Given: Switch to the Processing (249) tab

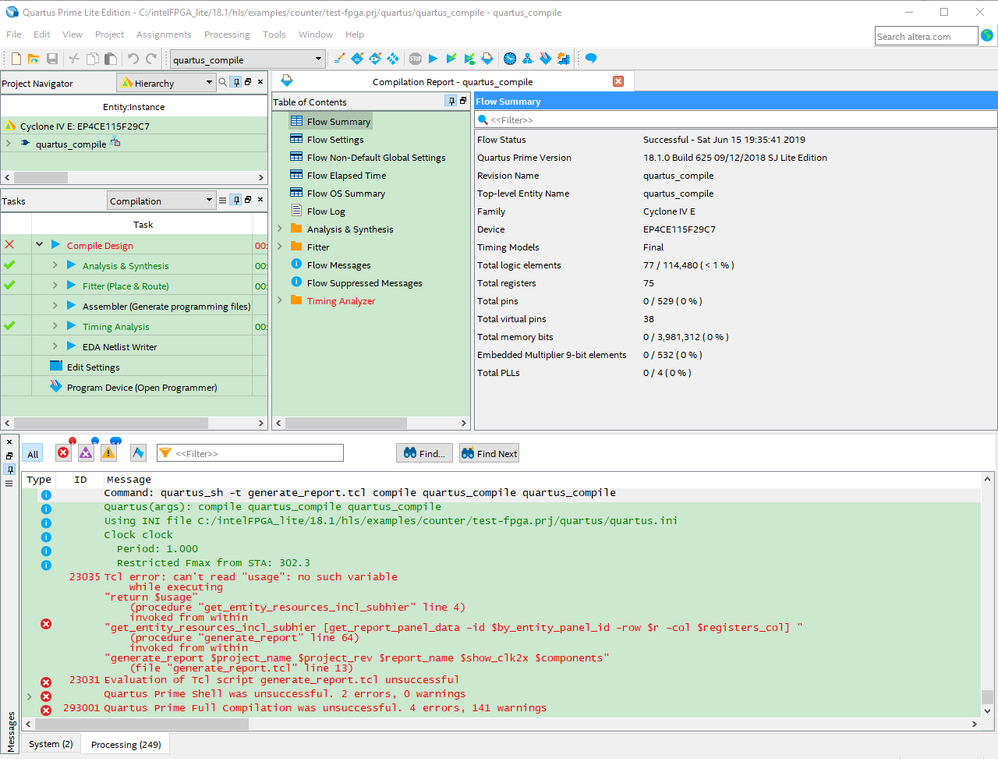Looking at the screenshot, I should click(127, 744).
